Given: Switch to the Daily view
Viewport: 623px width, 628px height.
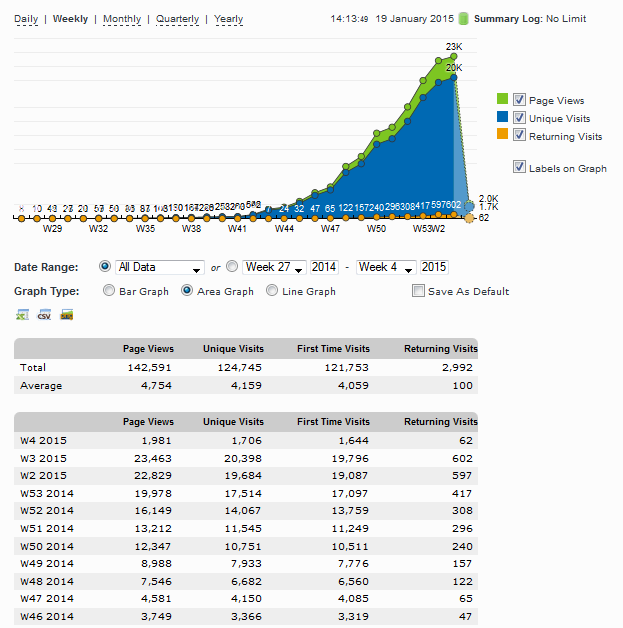Looking at the screenshot, I should pos(26,19).
